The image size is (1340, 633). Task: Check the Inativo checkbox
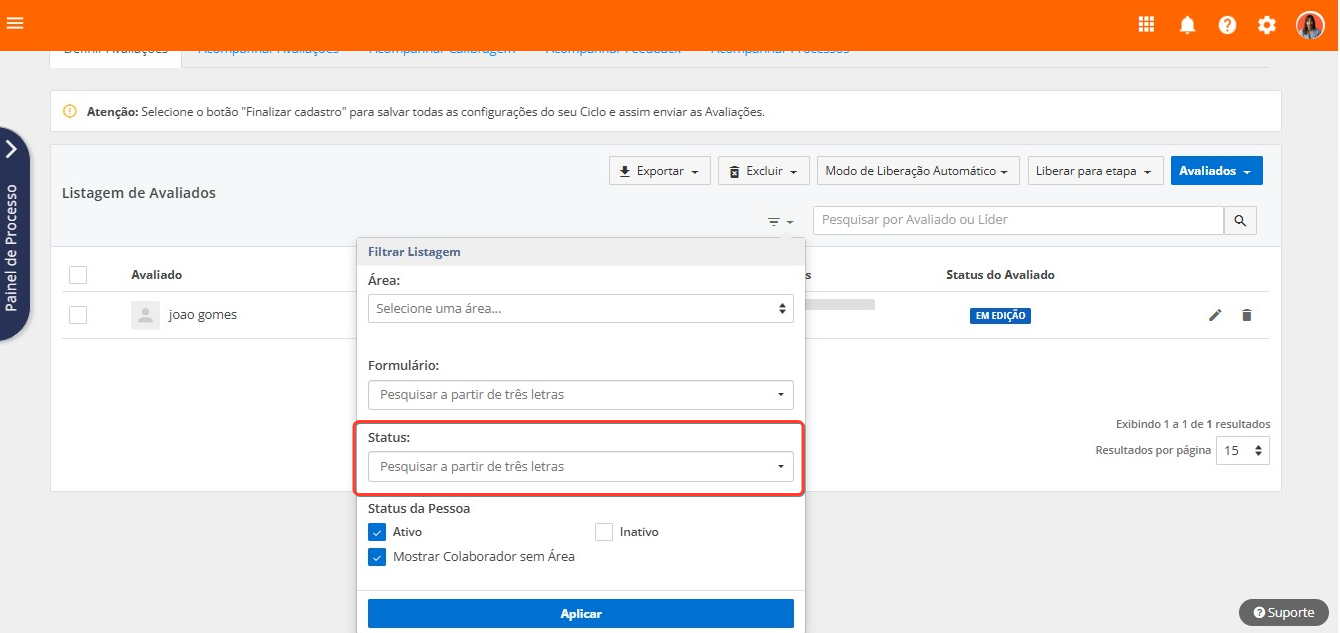click(604, 532)
